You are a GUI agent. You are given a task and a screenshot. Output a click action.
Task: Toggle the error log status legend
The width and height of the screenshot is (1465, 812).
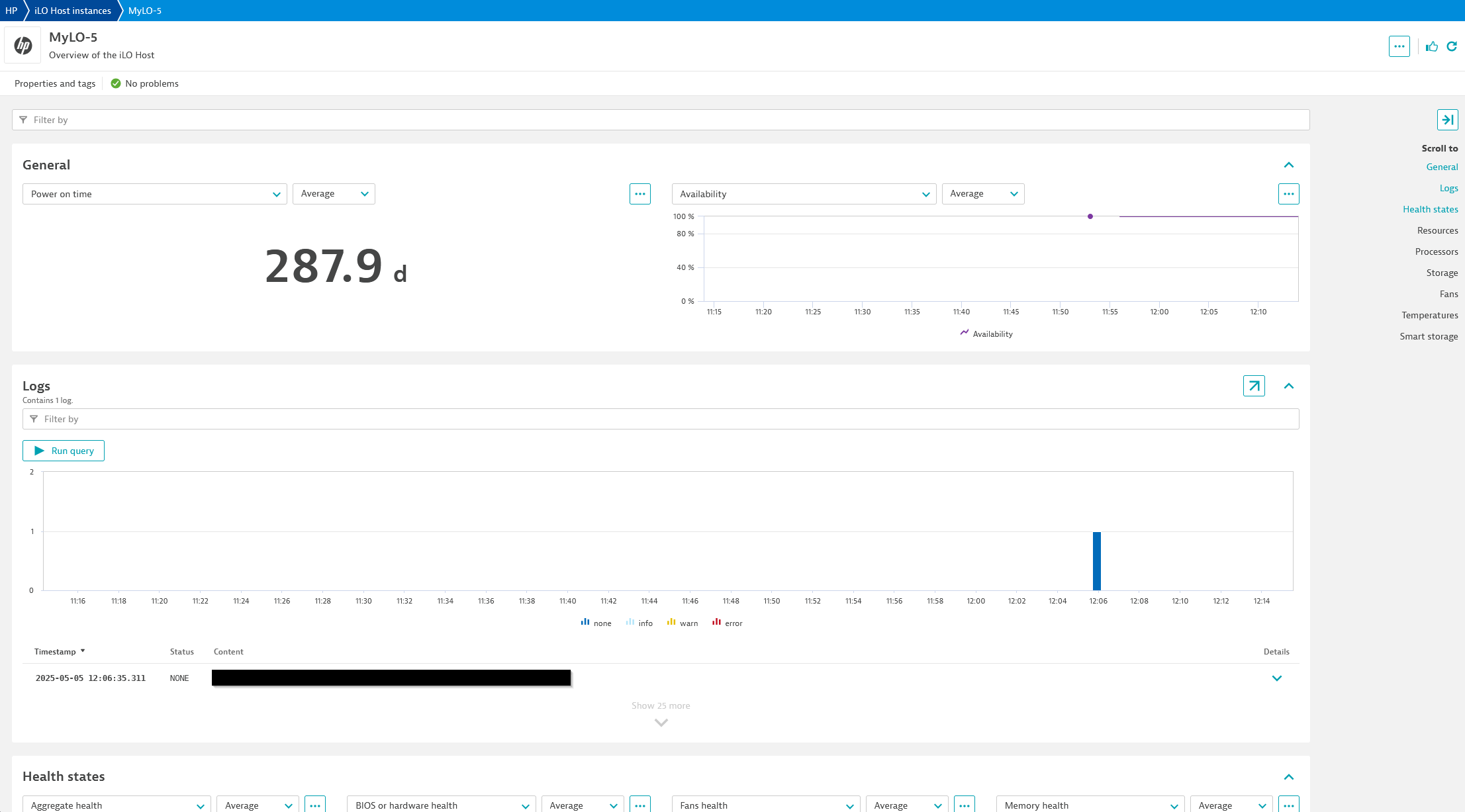(727, 623)
